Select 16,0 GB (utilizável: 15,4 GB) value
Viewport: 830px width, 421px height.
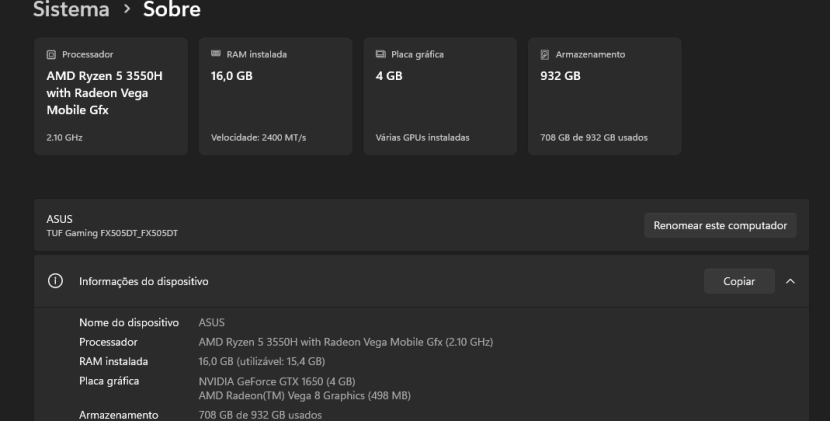pos(261,362)
